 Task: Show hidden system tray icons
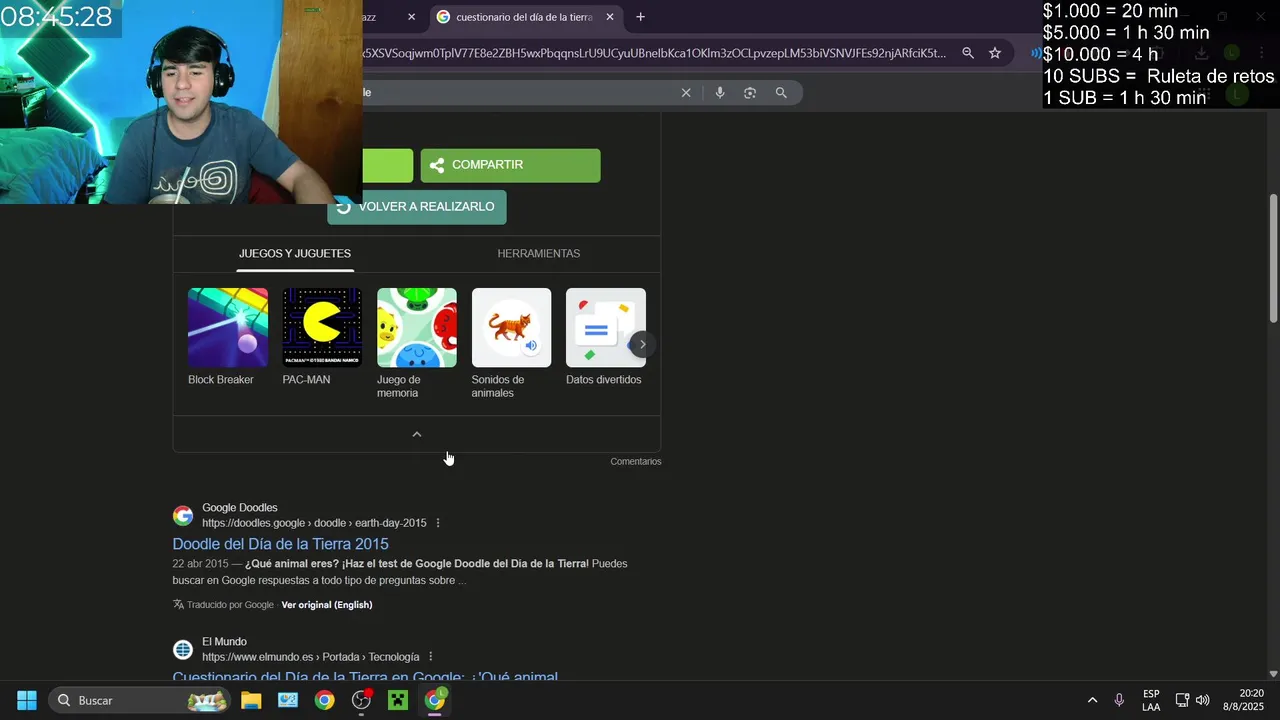[x=1092, y=700]
